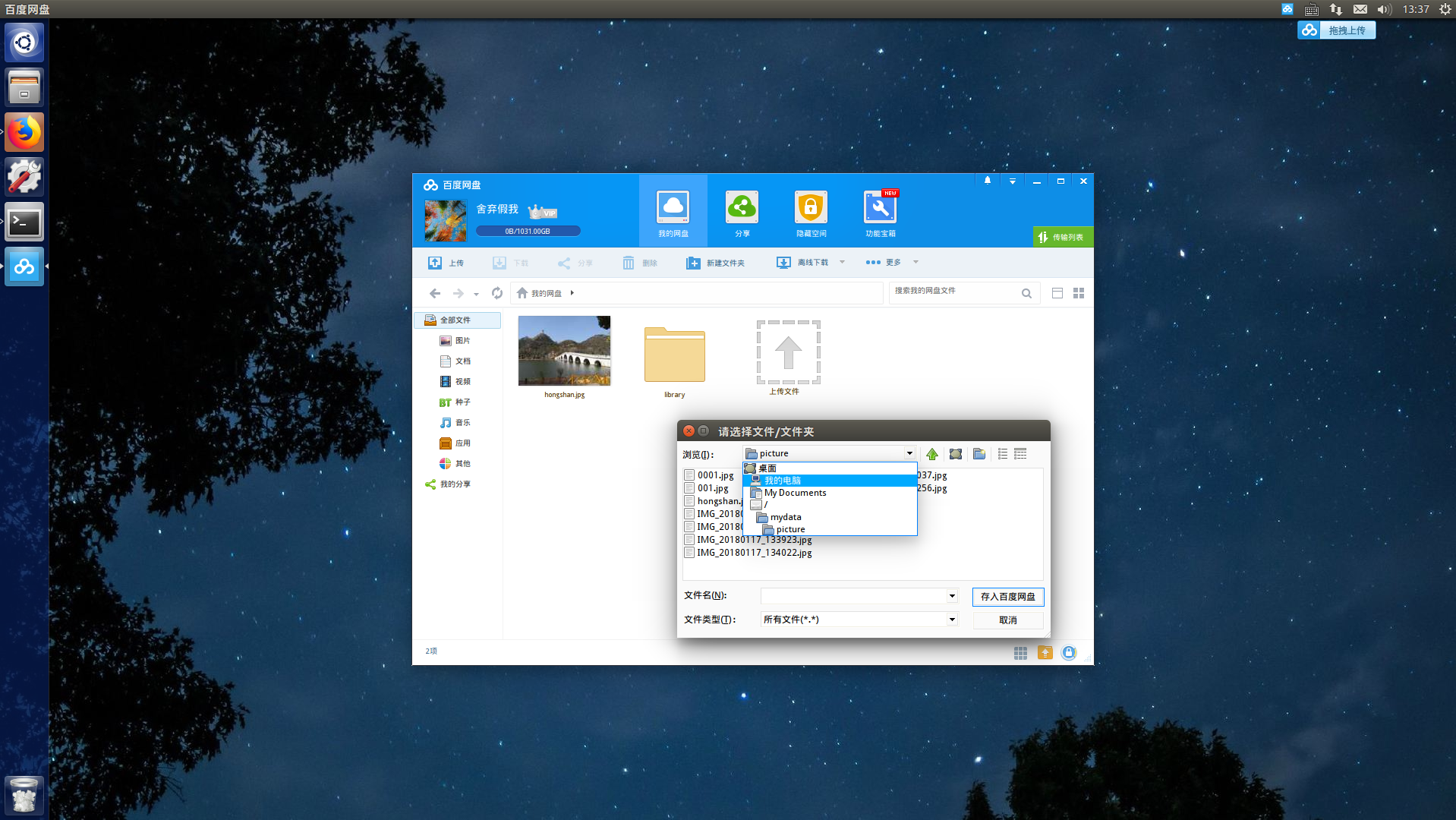The height and width of the screenshot is (820, 1456).
Task: Choose root / in location dropdown
Action: pyautogui.click(x=830, y=505)
